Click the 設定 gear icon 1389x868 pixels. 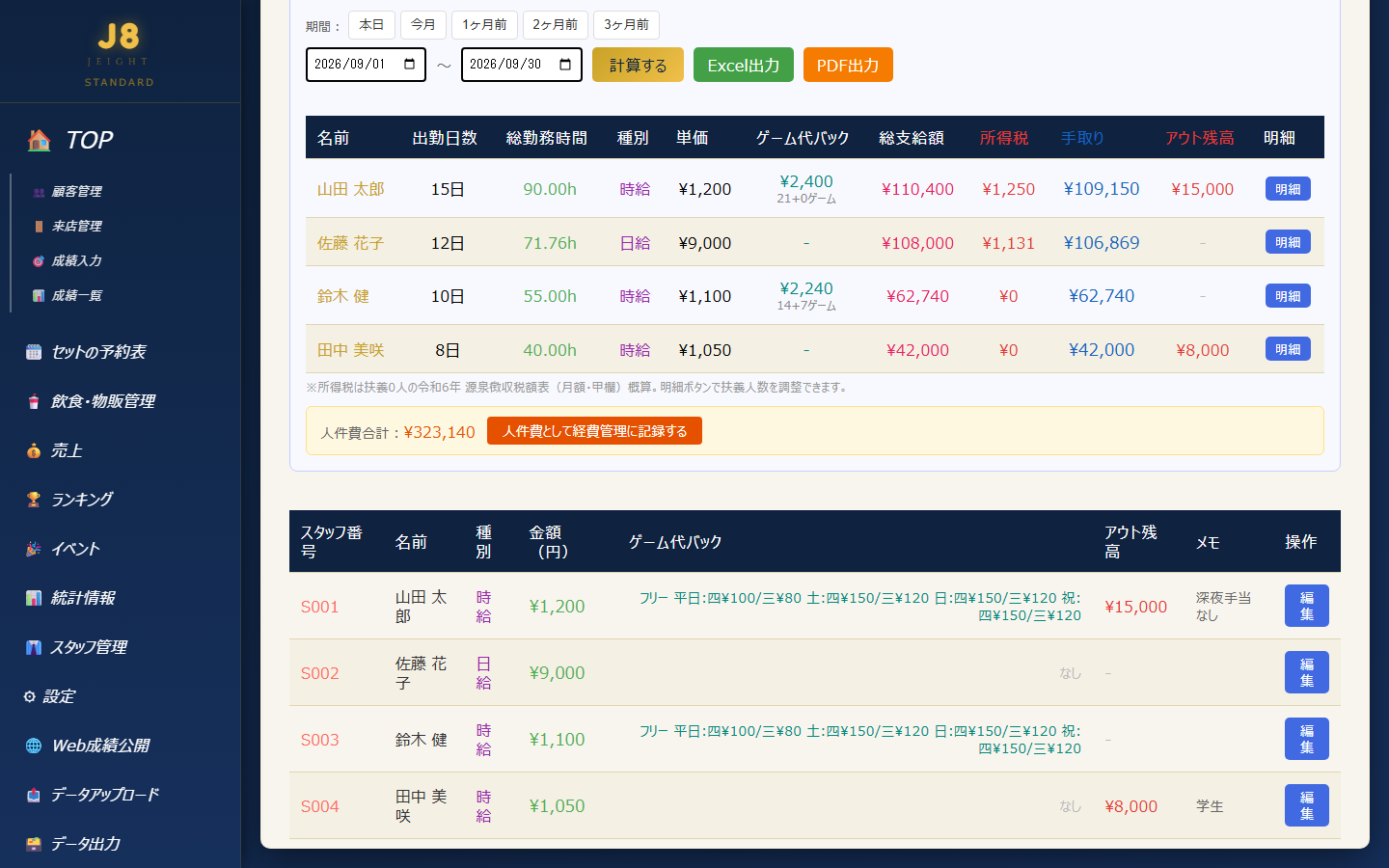pyautogui.click(x=30, y=696)
